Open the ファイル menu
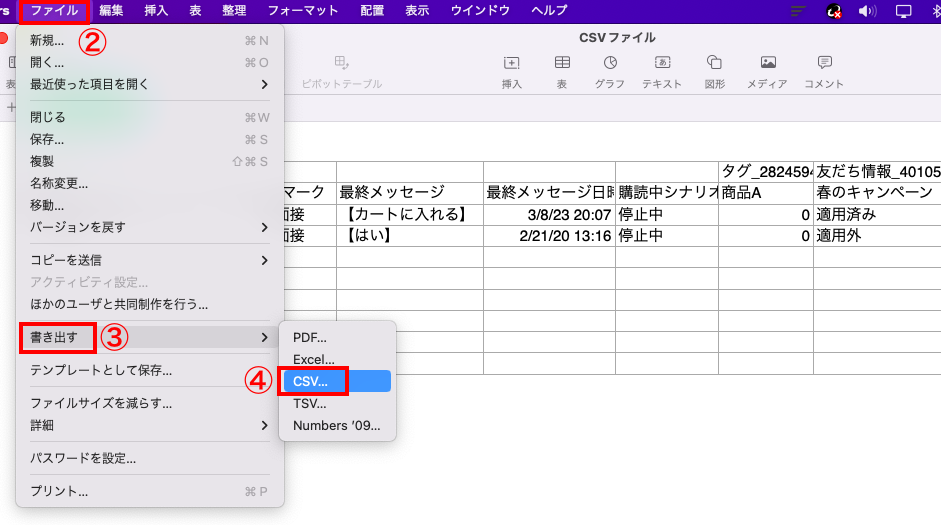 (x=54, y=11)
